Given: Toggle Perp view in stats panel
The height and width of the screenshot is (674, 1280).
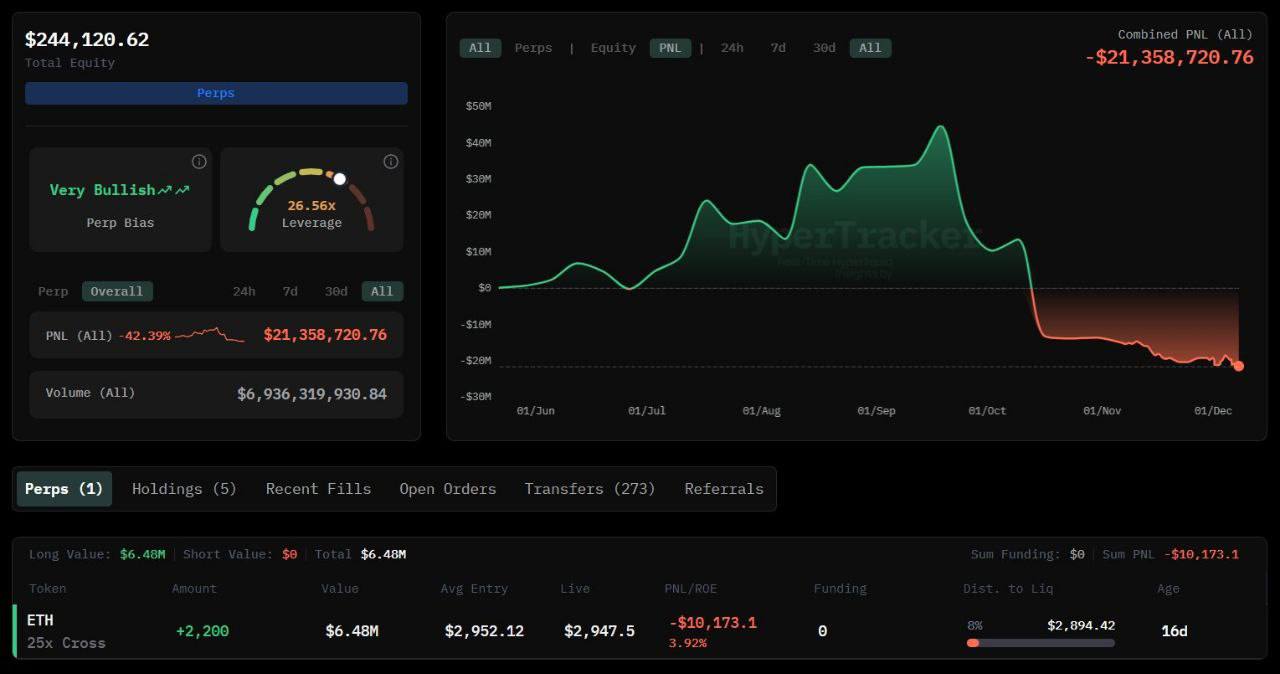Looking at the screenshot, I should (53, 292).
